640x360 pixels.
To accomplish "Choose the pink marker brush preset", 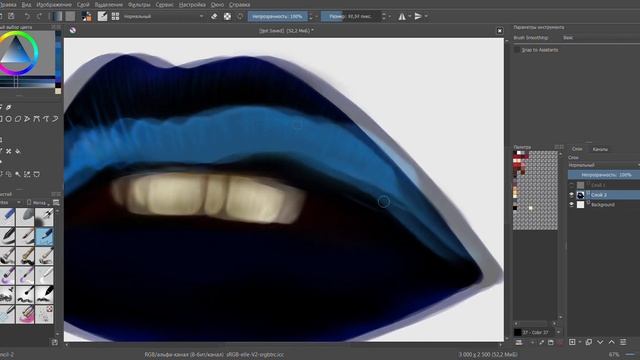I will pyautogui.click(x=25, y=315).
